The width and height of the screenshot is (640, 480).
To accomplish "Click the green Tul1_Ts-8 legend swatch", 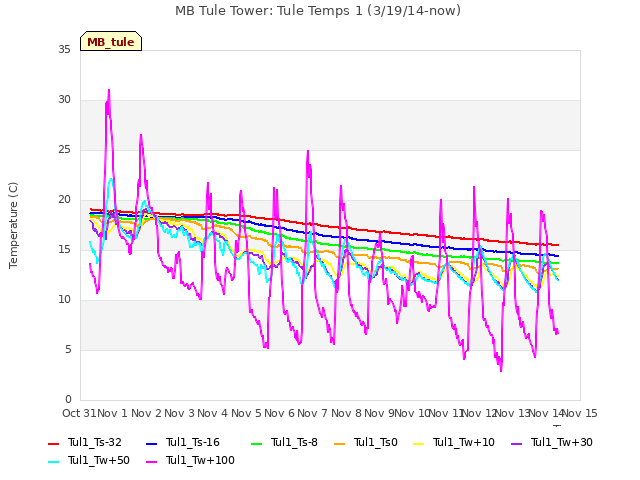I will pyautogui.click(x=256, y=444).
